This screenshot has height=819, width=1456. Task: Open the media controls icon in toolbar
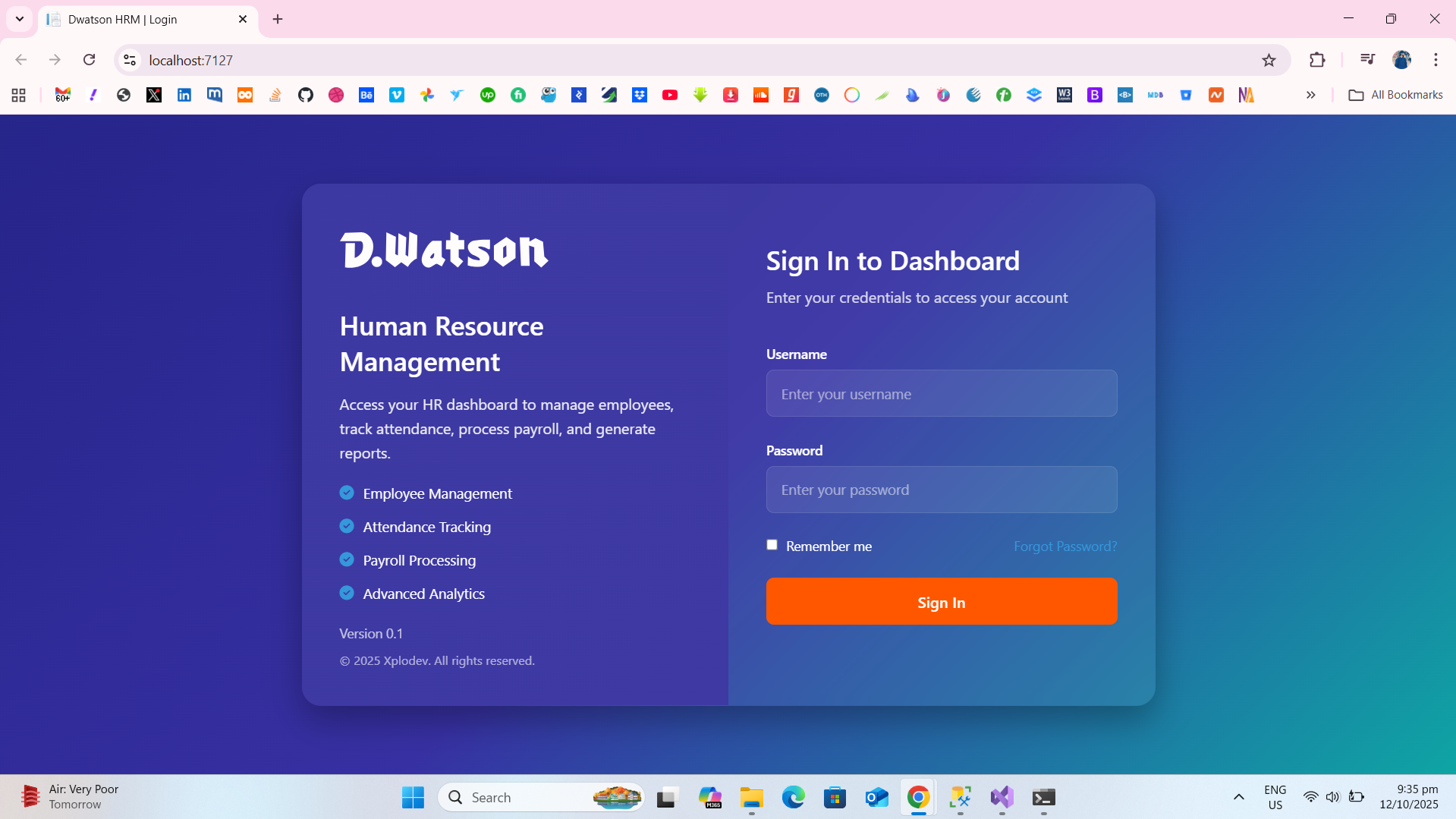(1367, 60)
